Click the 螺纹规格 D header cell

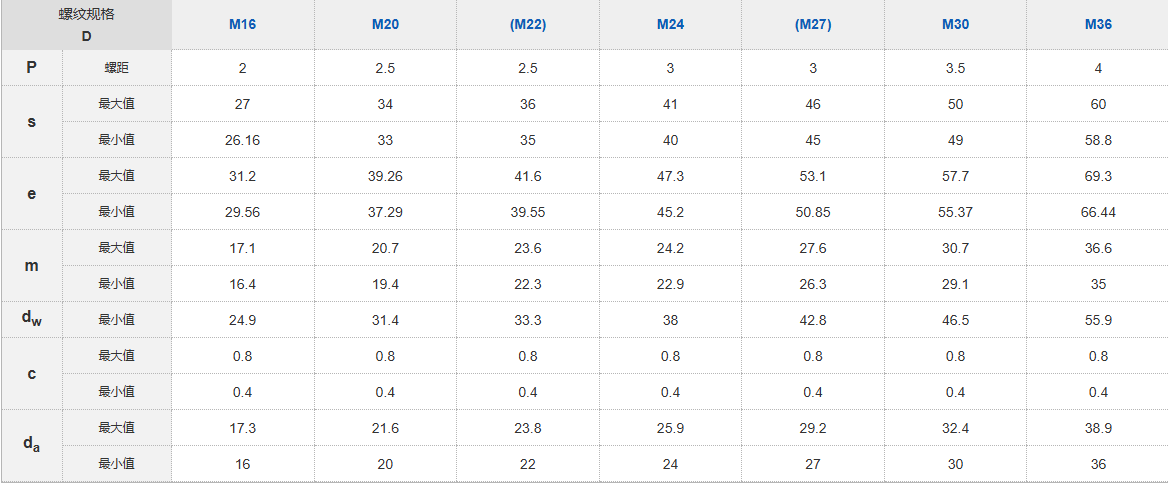[86, 25]
